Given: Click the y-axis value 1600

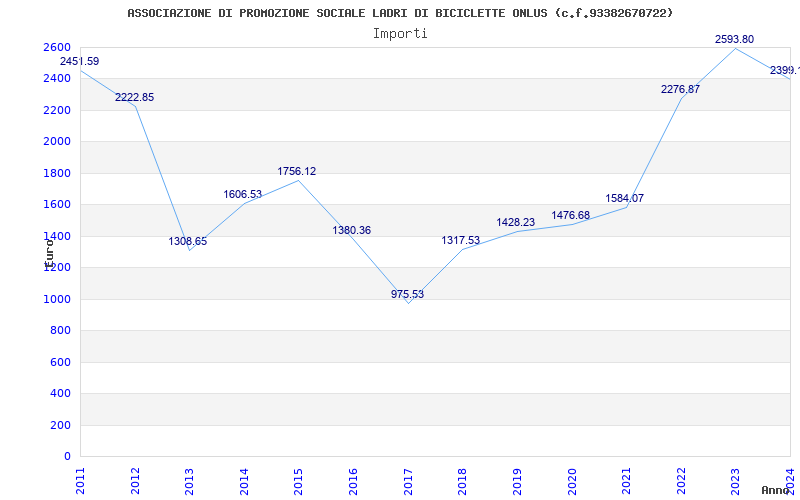Looking at the screenshot, I should pos(57,205).
